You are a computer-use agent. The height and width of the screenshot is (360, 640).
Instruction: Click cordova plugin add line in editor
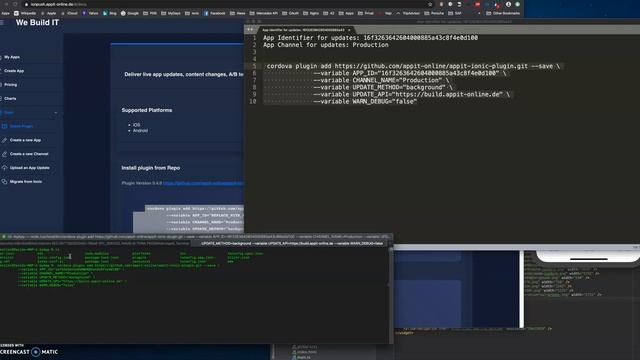tap(413, 66)
